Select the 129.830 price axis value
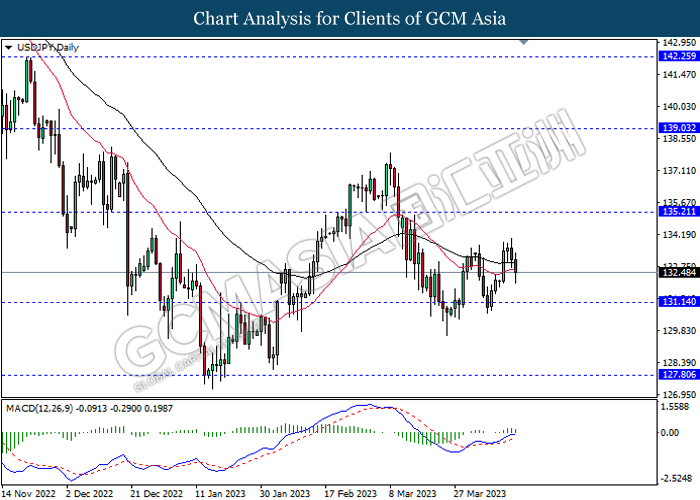 [679, 331]
